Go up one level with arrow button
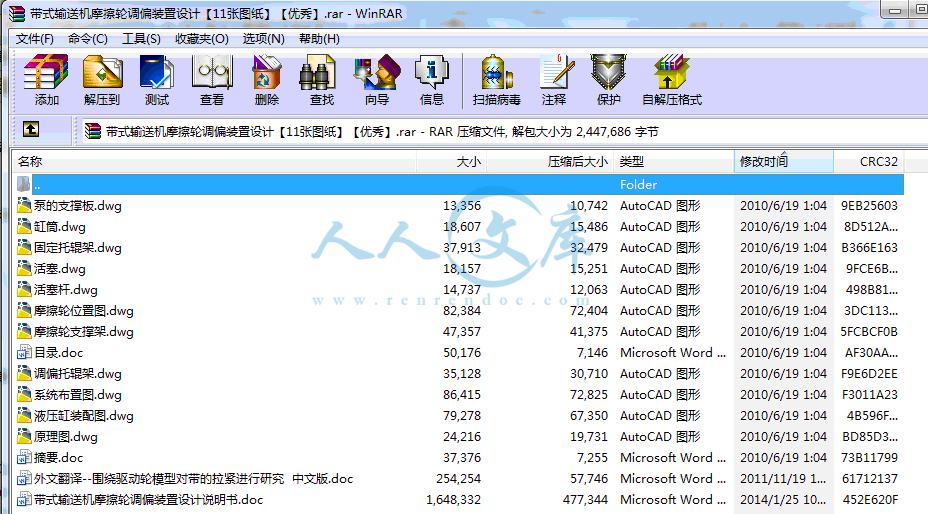928x514 pixels. tap(31, 130)
